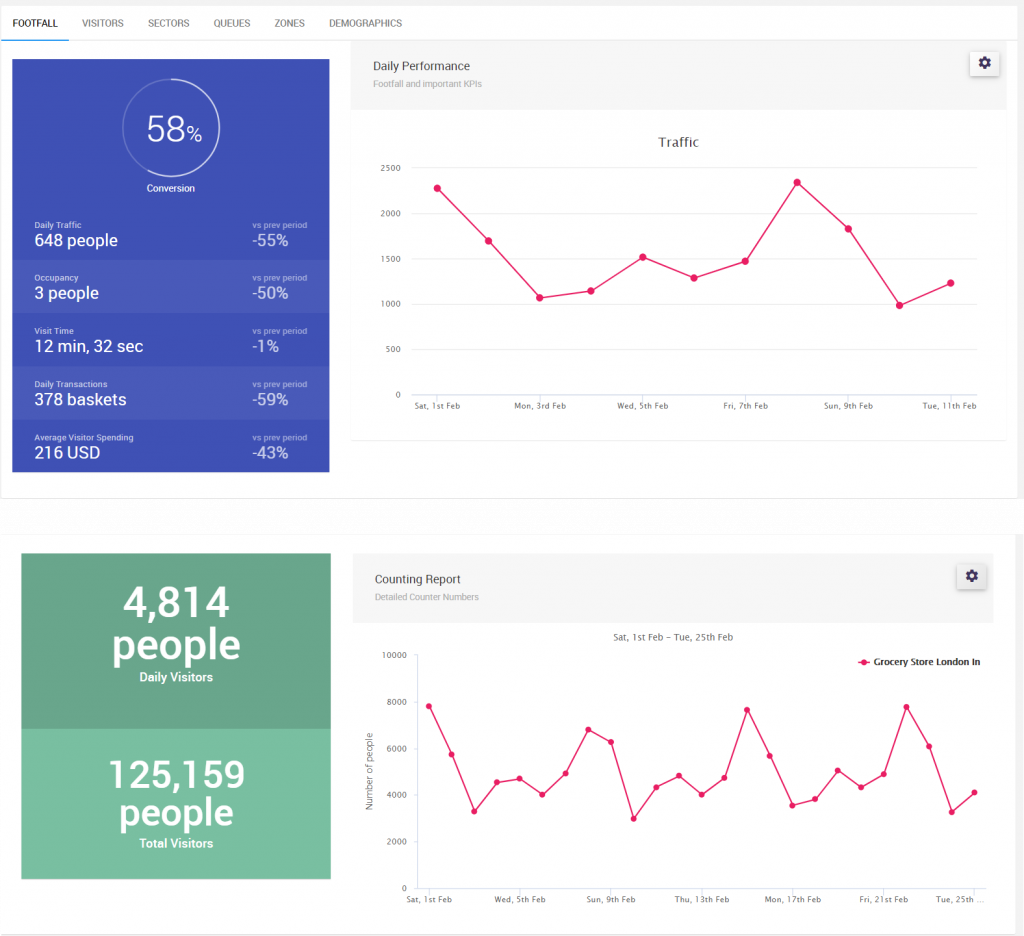This screenshot has width=1024, height=936.
Task: Click the 4,814 Daily Visitors tile
Action: pyautogui.click(x=176, y=641)
